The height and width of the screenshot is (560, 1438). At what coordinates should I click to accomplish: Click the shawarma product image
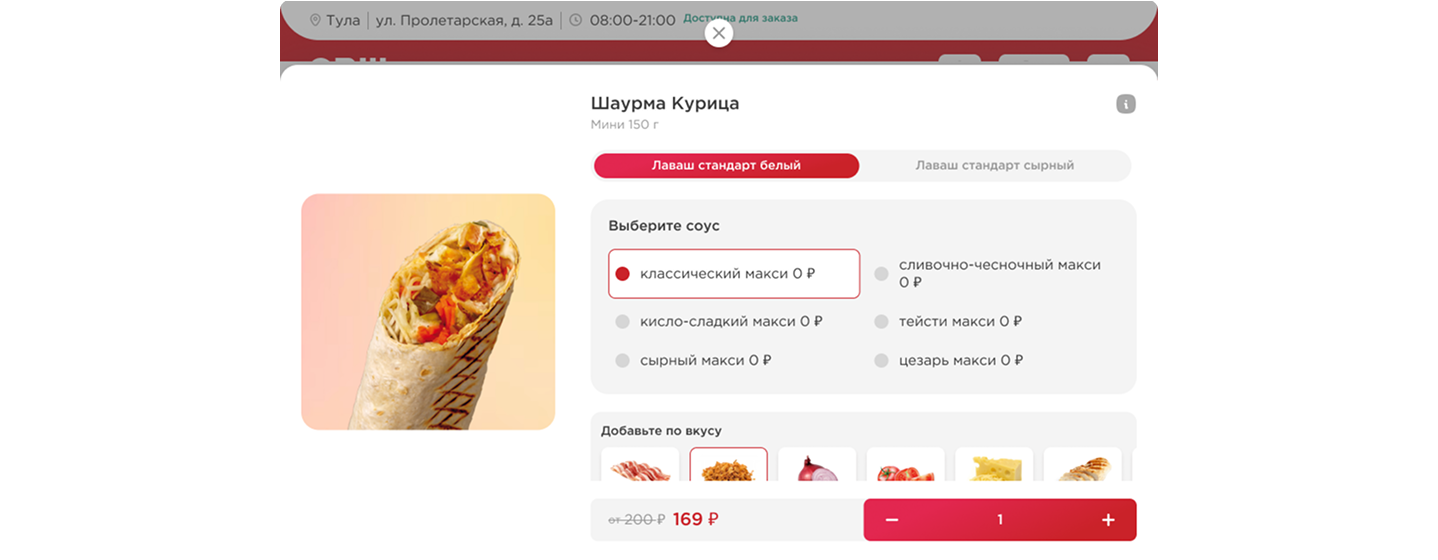click(428, 312)
